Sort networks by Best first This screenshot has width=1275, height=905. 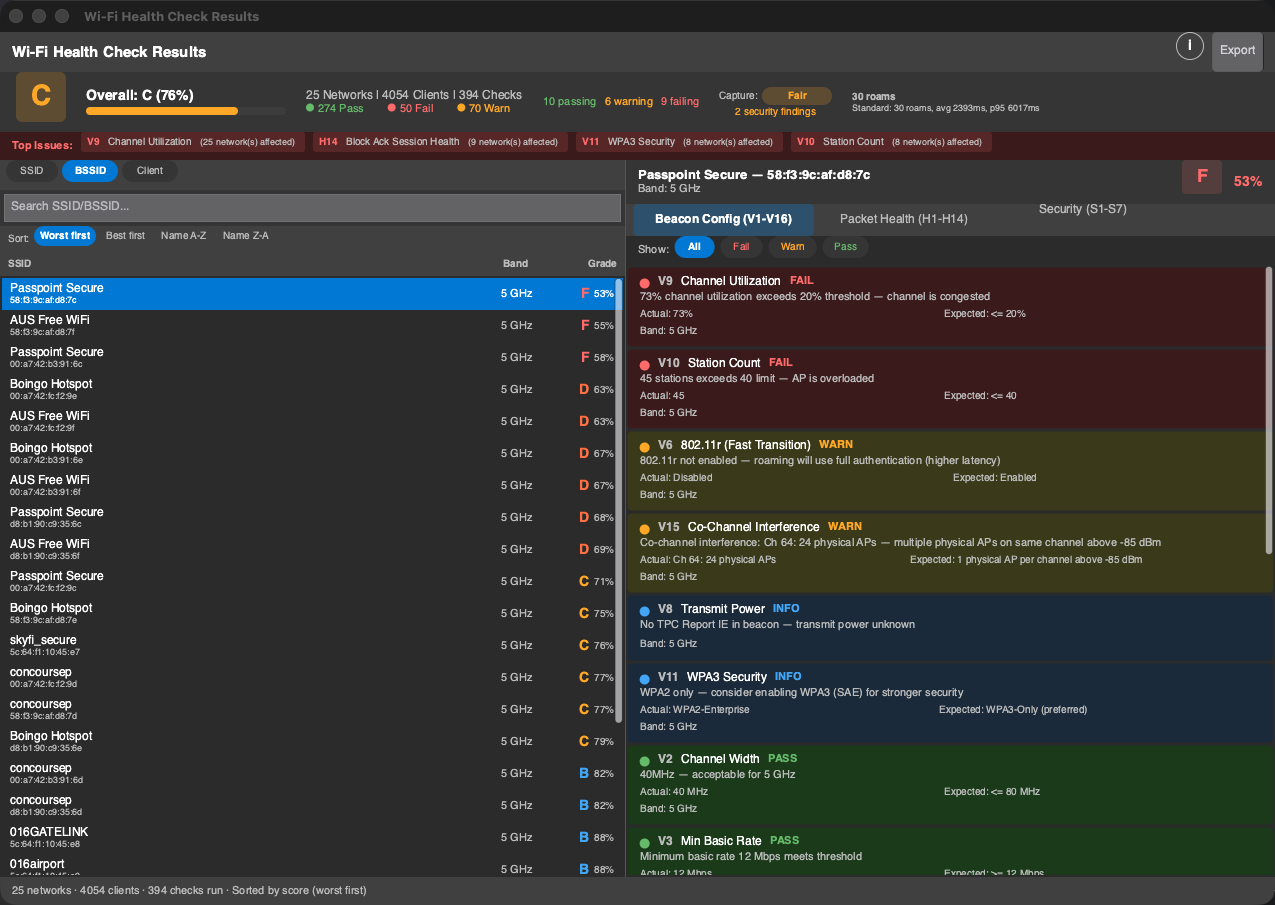coord(125,236)
